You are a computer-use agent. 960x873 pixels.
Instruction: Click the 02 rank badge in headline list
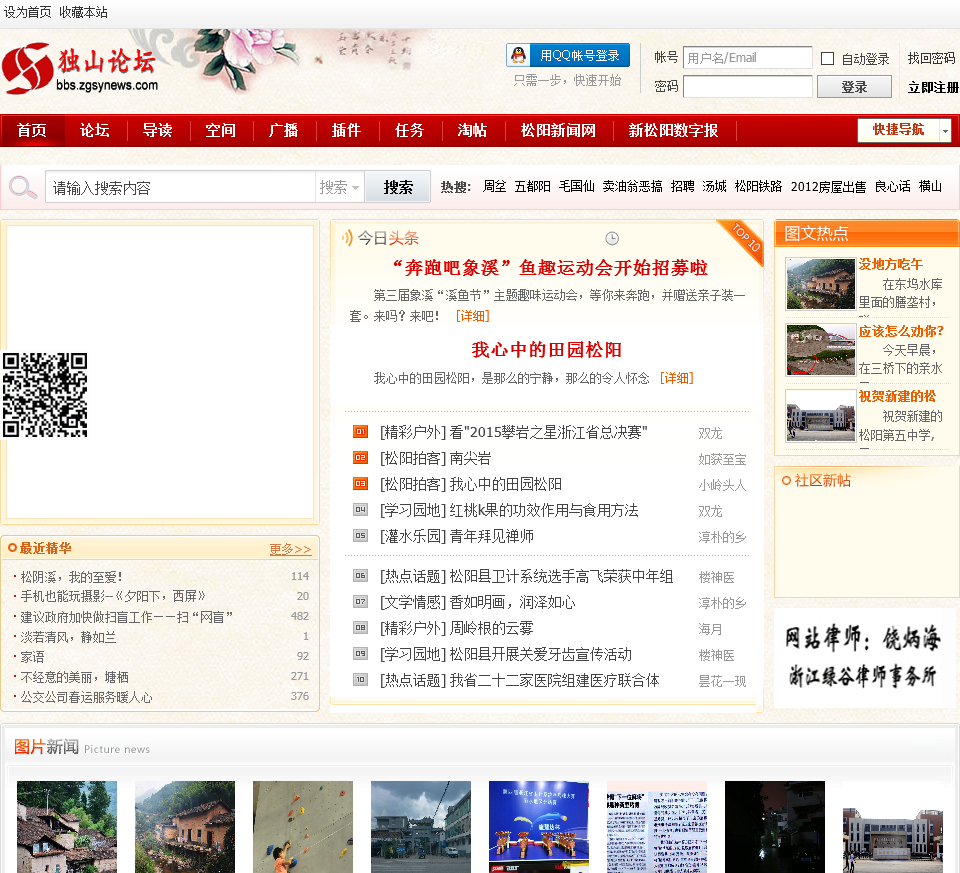coord(361,457)
